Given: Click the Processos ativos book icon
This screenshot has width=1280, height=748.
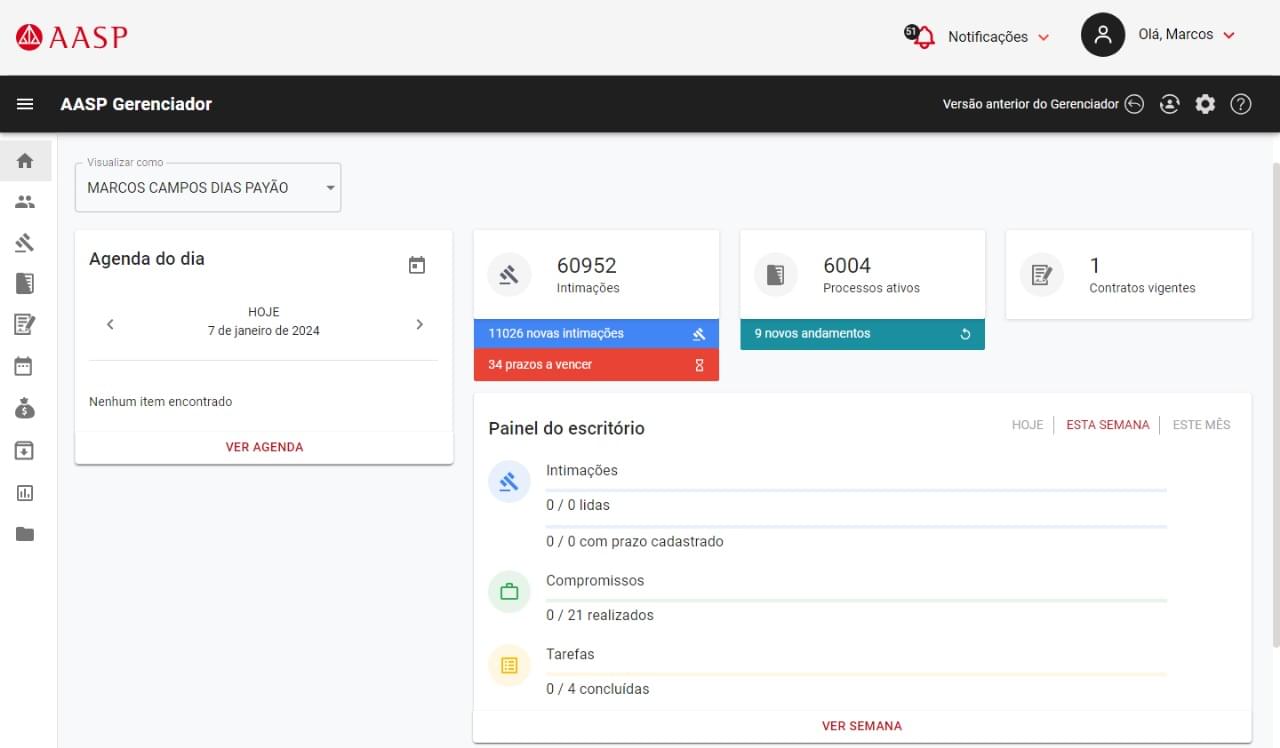Looking at the screenshot, I should click(x=775, y=275).
